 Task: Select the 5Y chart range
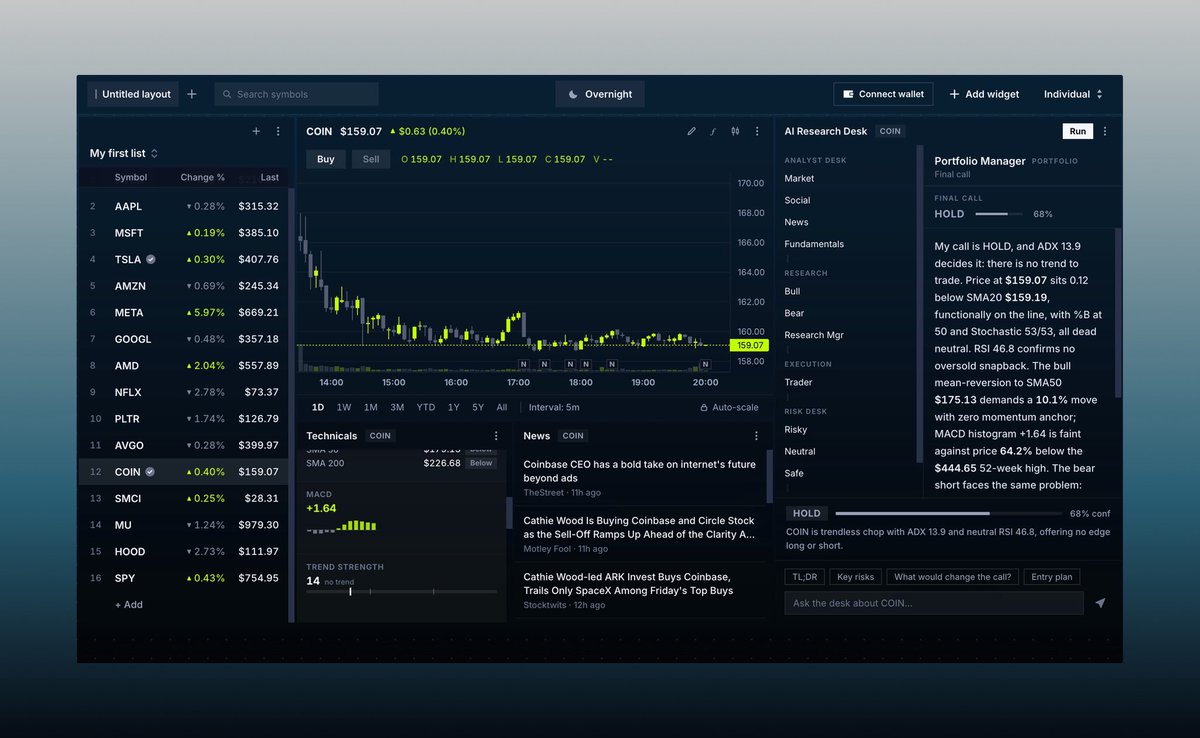tap(478, 407)
